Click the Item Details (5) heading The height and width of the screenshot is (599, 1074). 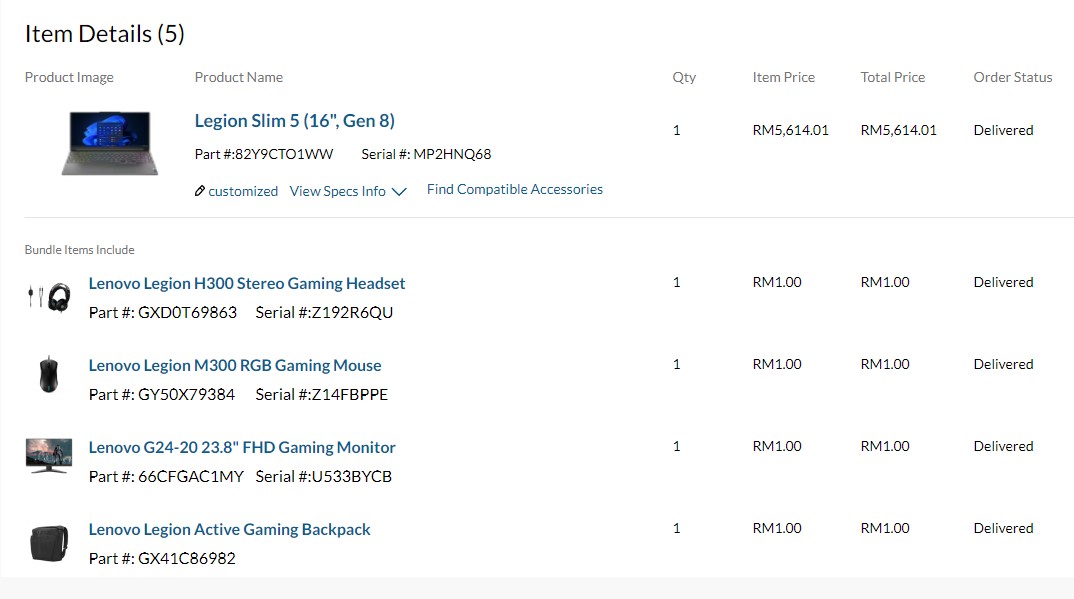coord(105,34)
